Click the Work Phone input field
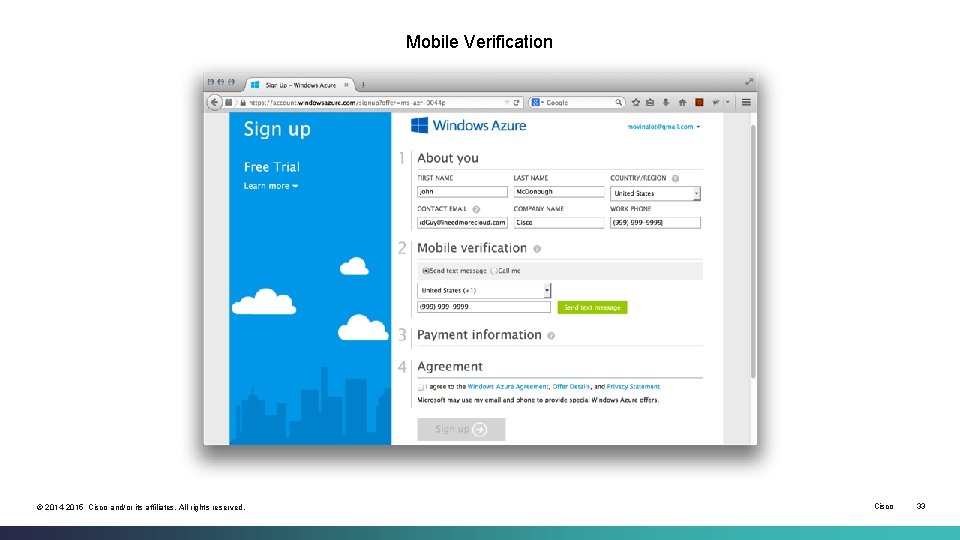 pos(655,223)
